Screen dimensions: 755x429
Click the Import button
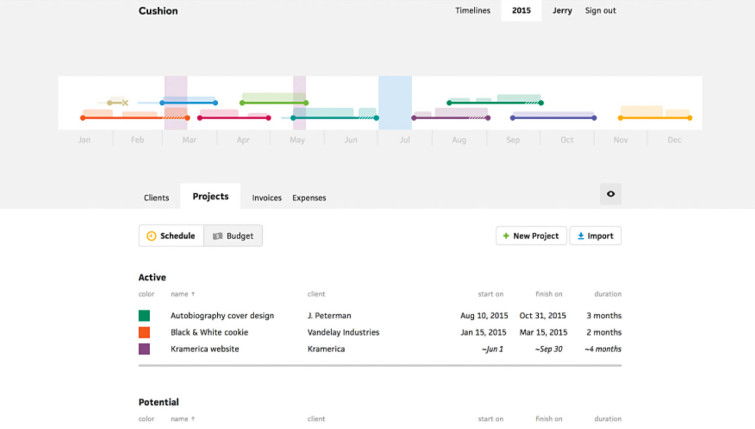(x=595, y=236)
